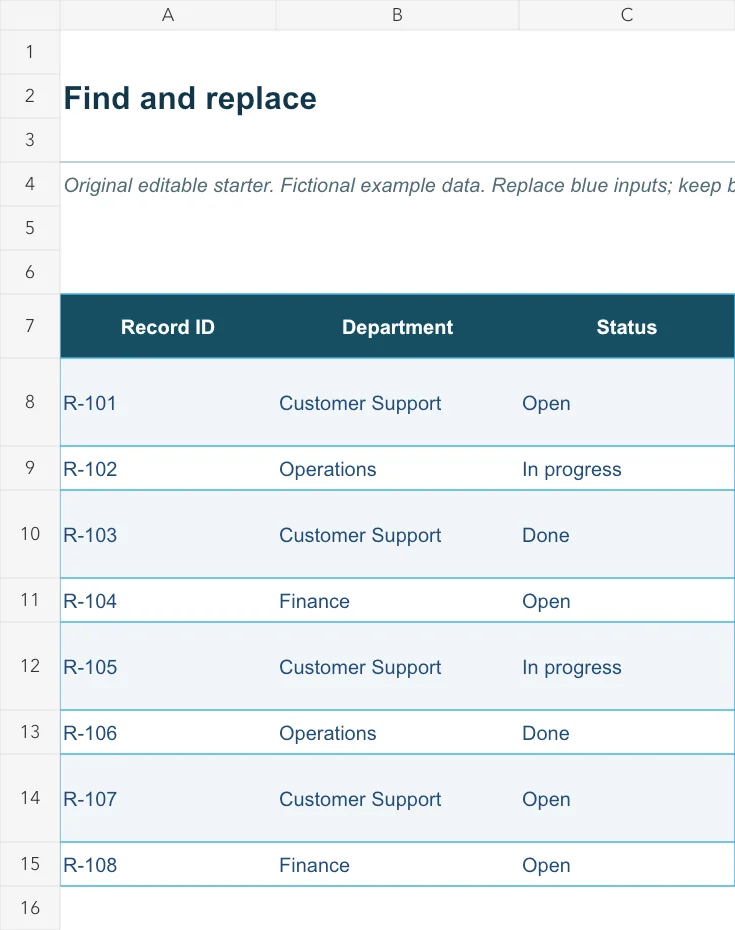Select R-104's Finance cell
This screenshot has width=735, height=930.
coord(397,600)
